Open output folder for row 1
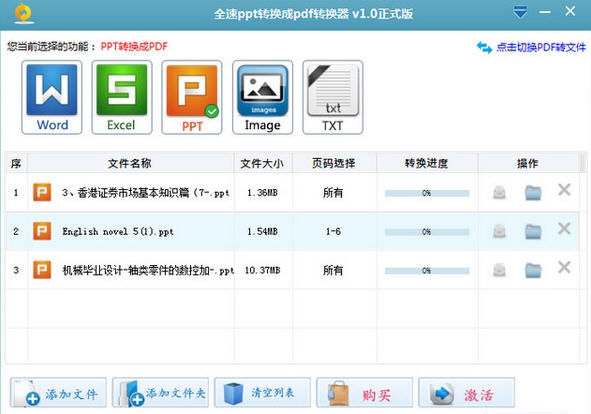This screenshot has height=414, width=591. [x=533, y=193]
